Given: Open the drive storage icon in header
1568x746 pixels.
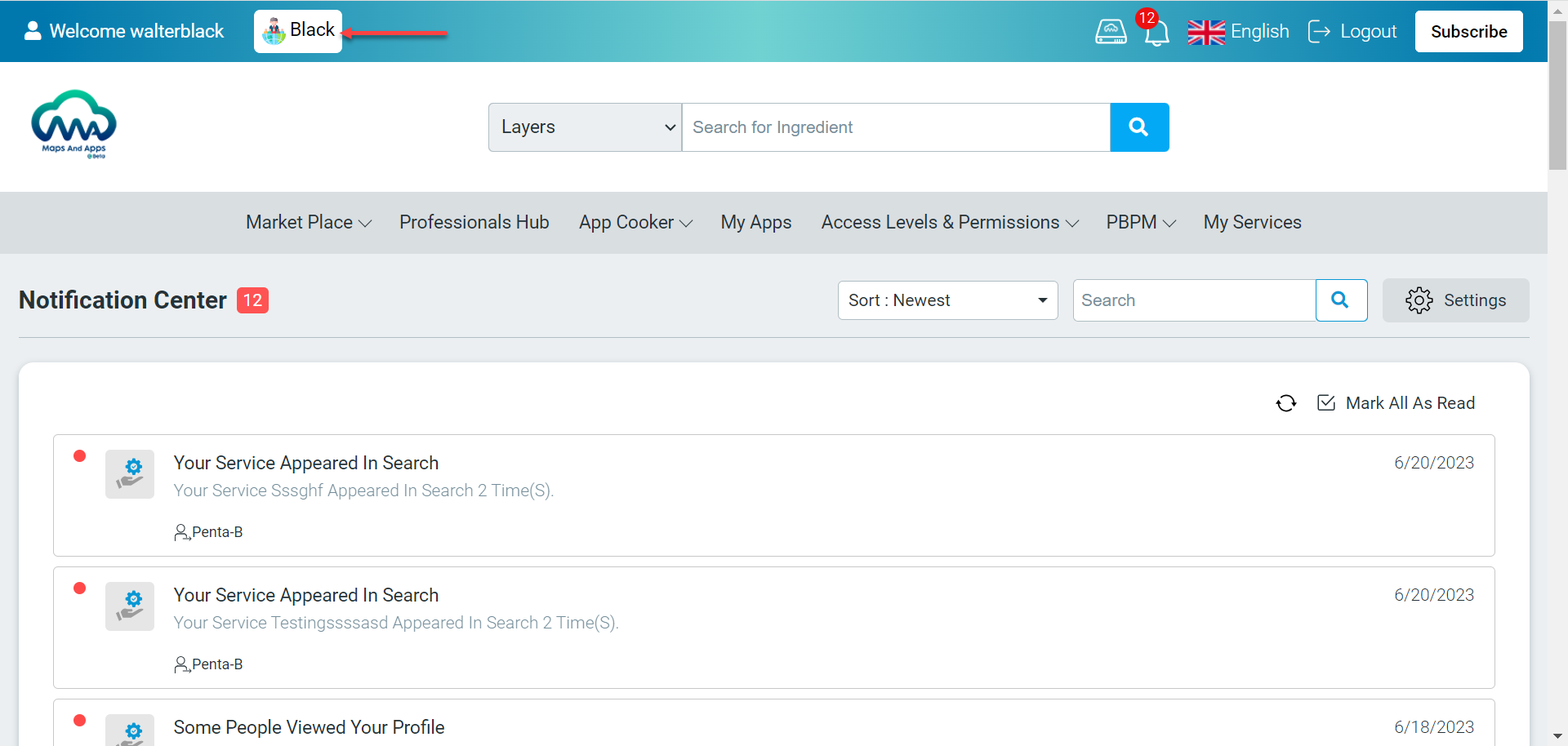Looking at the screenshot, I should 1111,32.
